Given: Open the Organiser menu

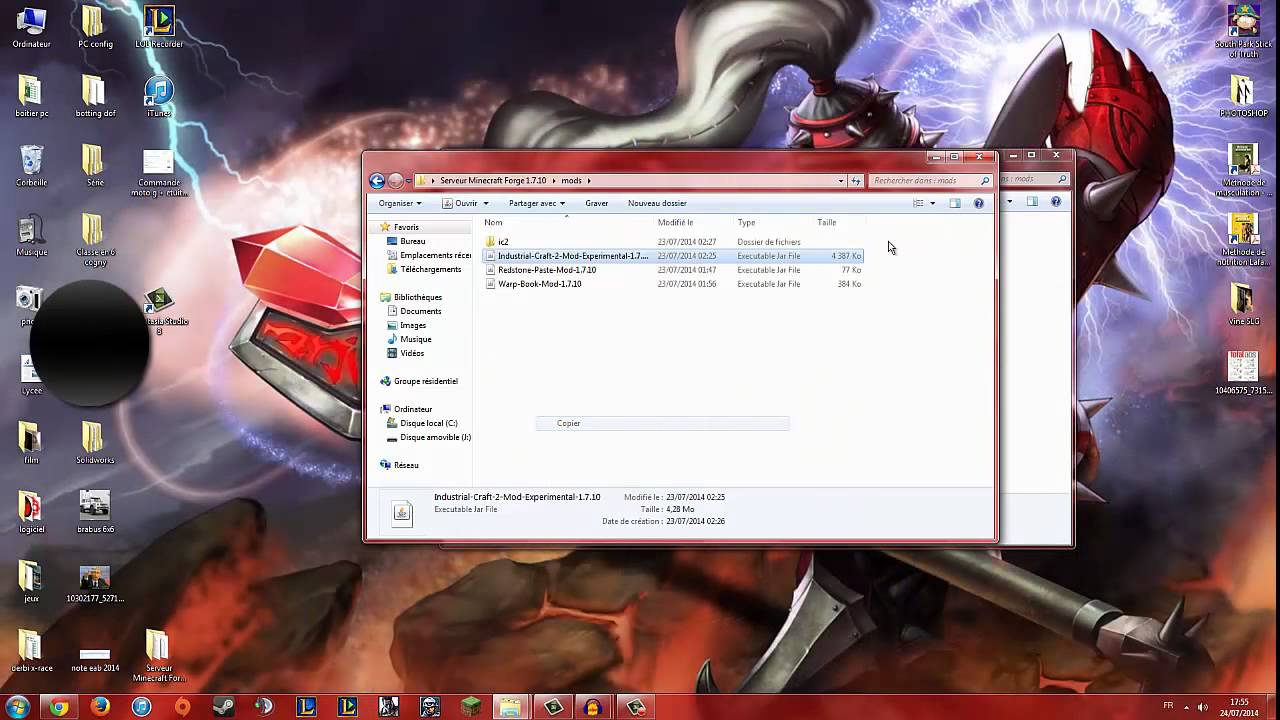Looking at the screenshot, I should coord(400,203).
